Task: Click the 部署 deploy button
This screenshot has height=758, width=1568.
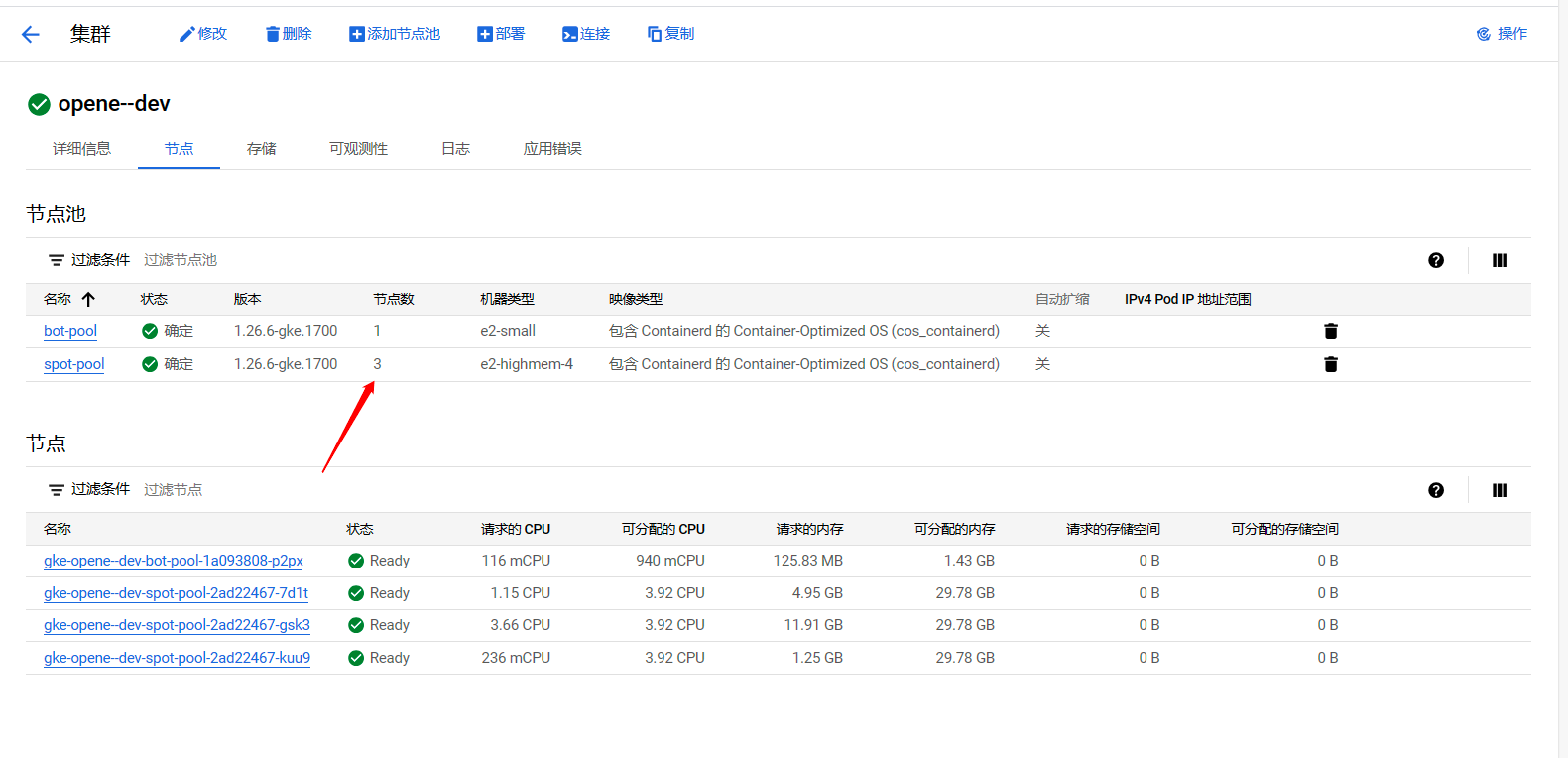Action: [501, 34]
